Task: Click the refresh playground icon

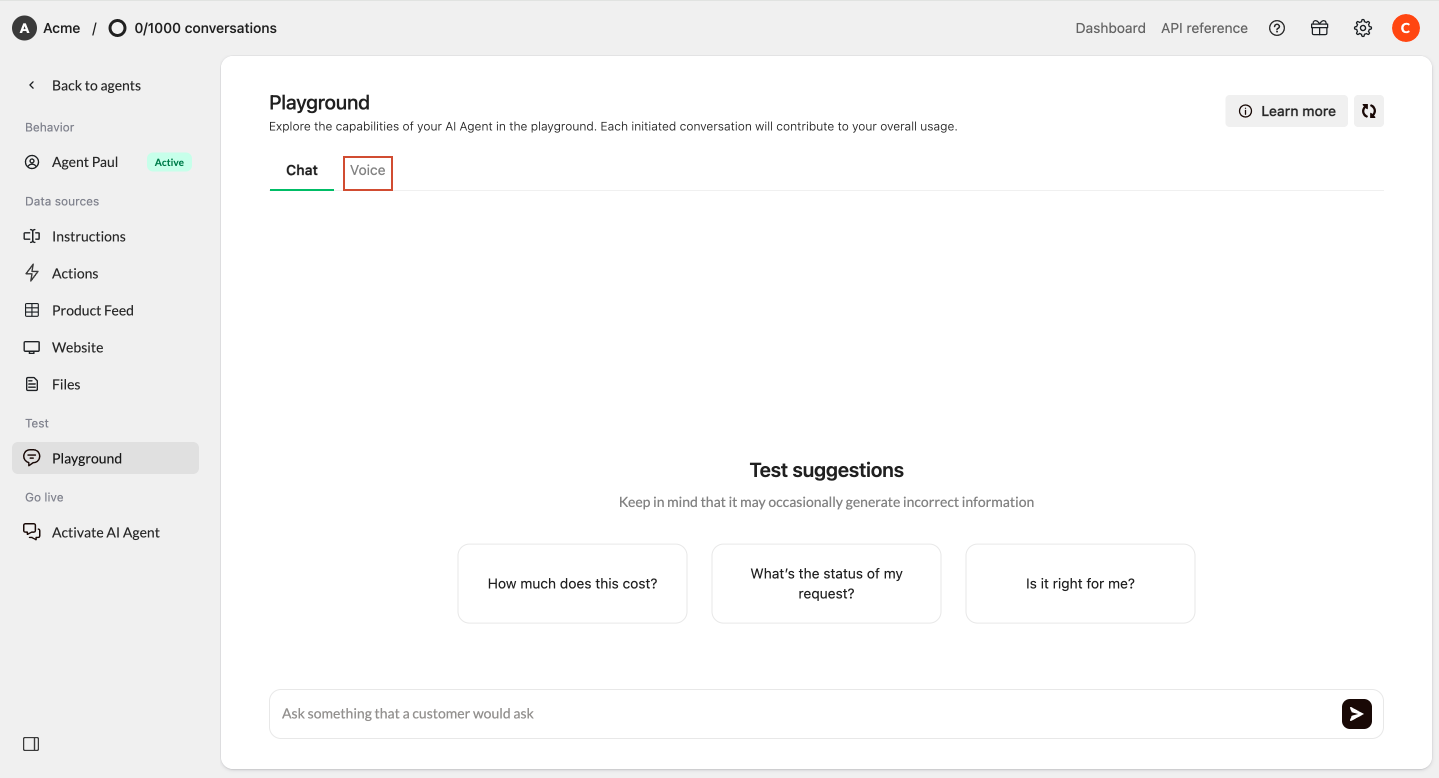Action: (1369, 111)
